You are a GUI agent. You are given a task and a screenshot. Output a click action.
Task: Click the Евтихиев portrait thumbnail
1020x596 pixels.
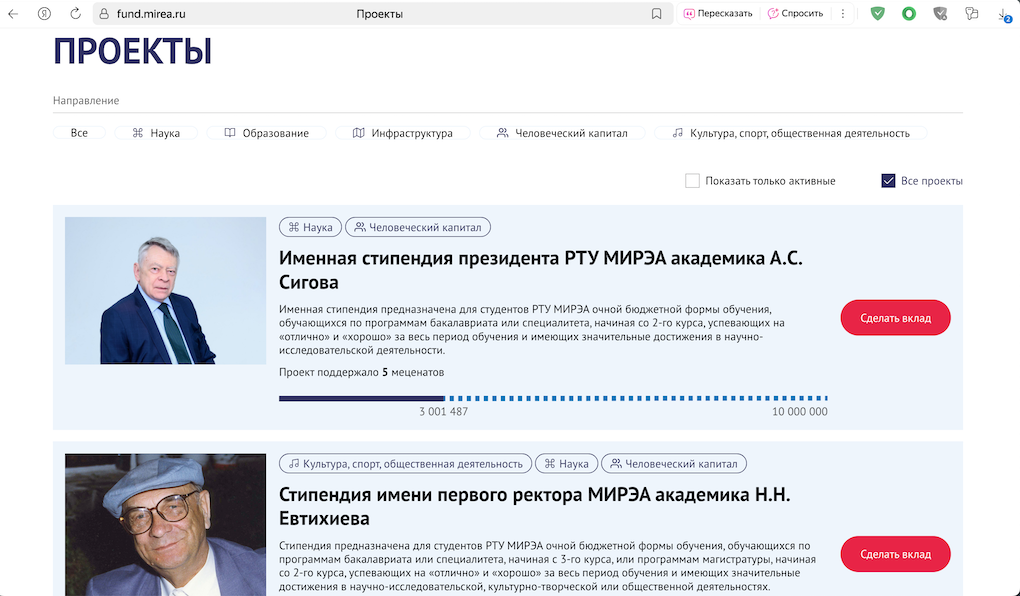pos(165,525)
